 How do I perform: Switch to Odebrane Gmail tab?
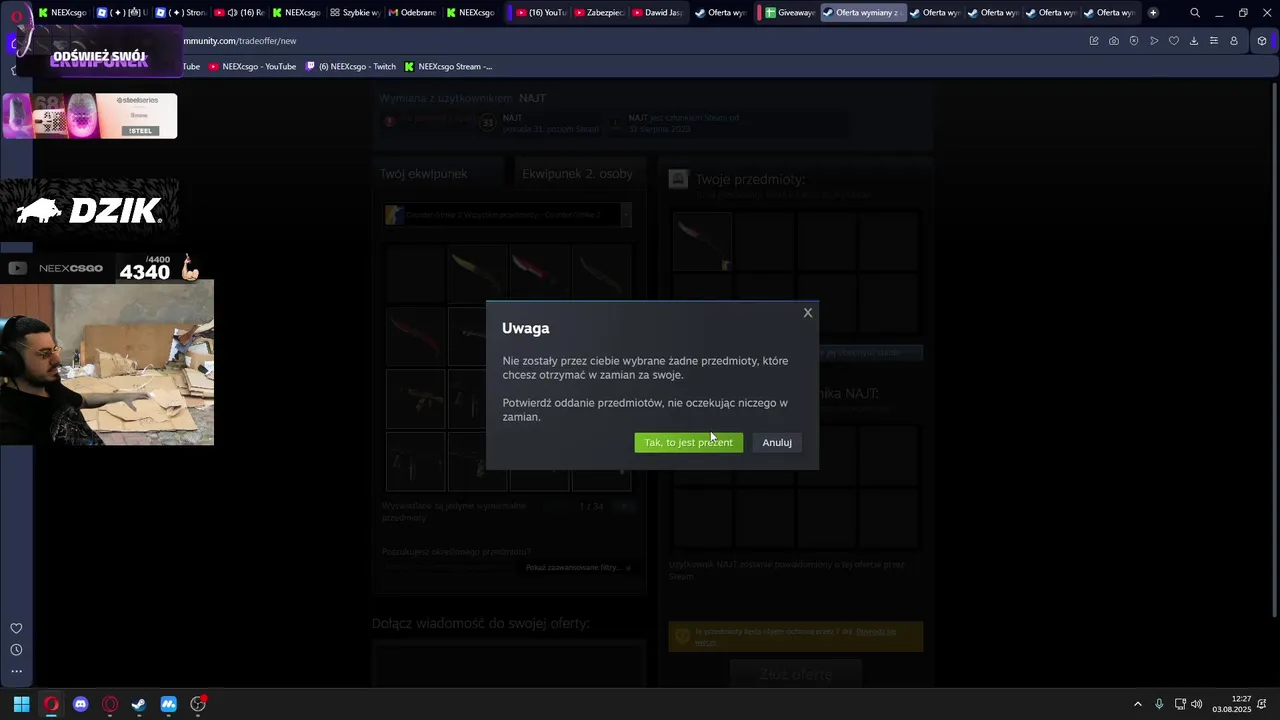[412, 13]
